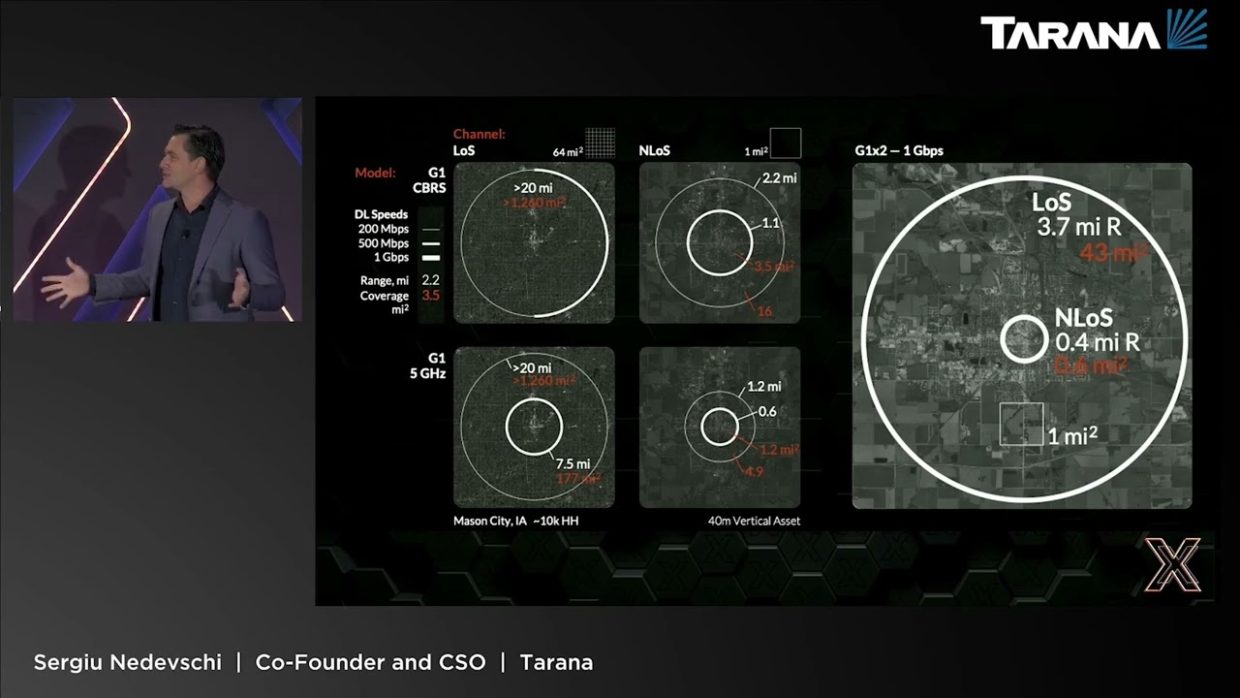Viewport: 1240px width, 698px height.
Task: Click the "0.6" range label
Action: coord(769,411)
